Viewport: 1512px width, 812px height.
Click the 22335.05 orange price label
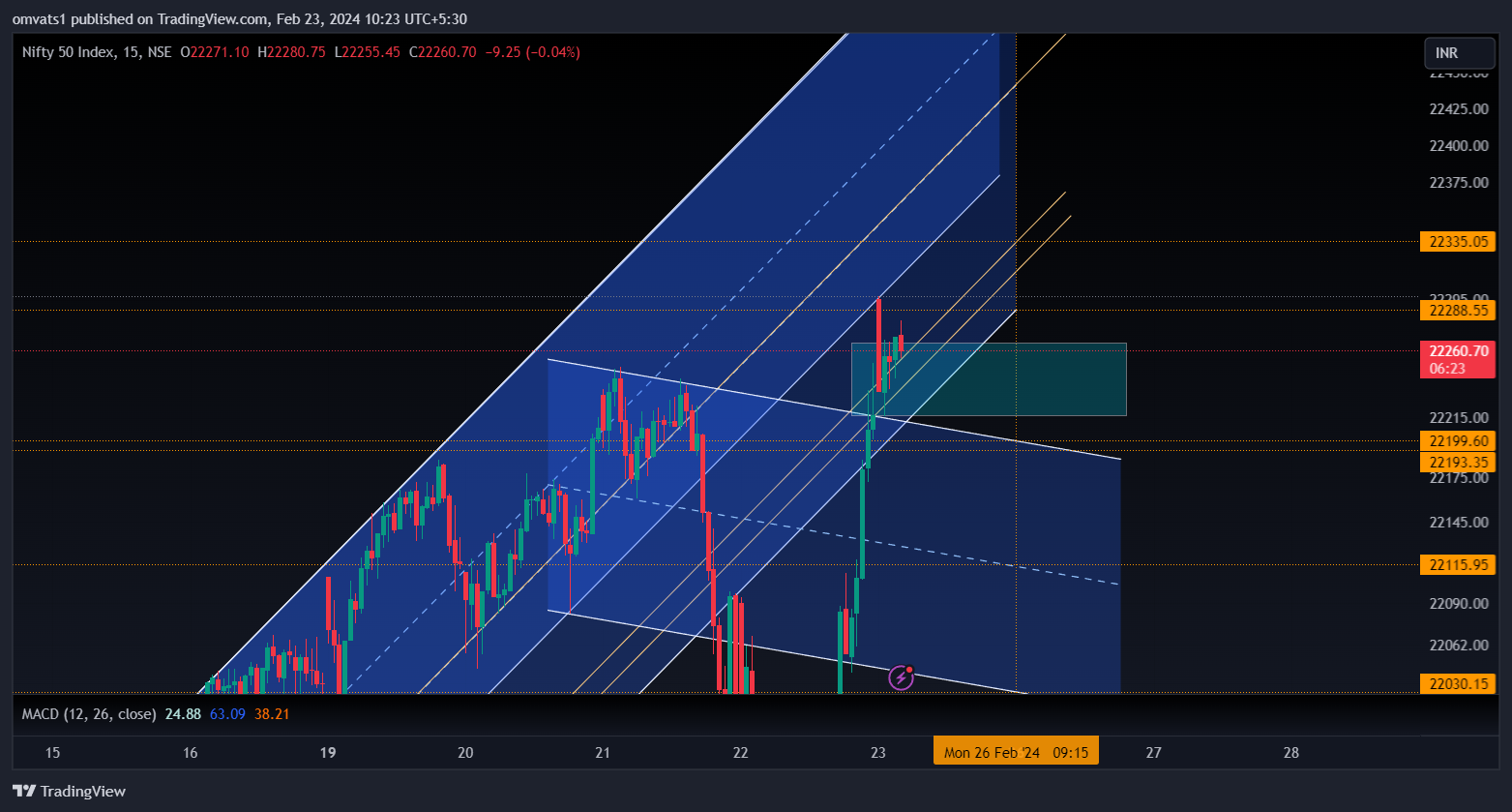point(1458,241)
